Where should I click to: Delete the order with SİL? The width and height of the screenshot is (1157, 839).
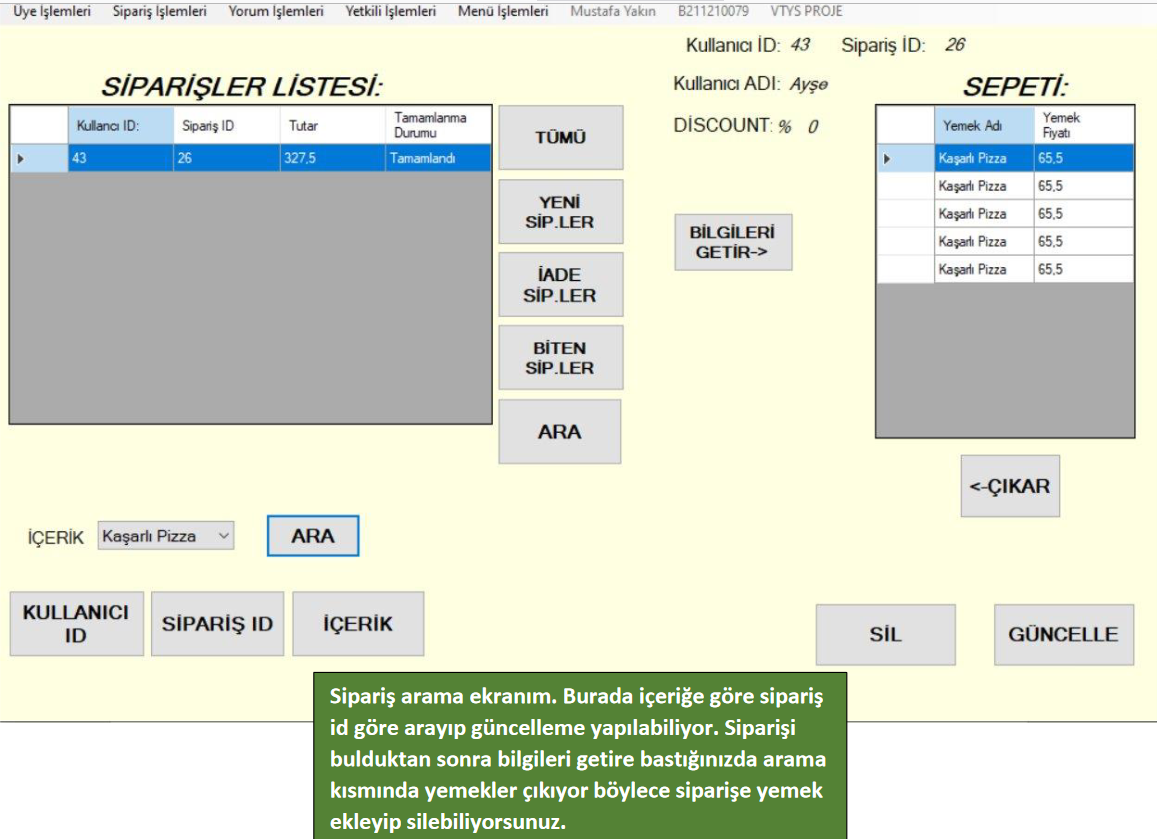pos(885,635)
